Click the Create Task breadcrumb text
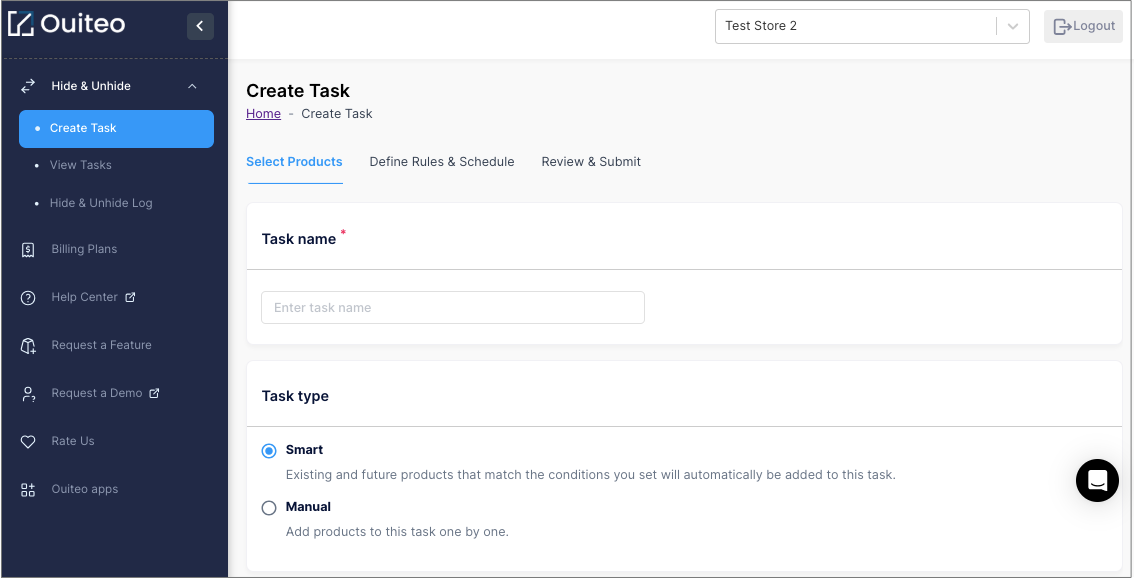Image resolution: width=1134 pixels, height=578 pixels. (337, 114)
